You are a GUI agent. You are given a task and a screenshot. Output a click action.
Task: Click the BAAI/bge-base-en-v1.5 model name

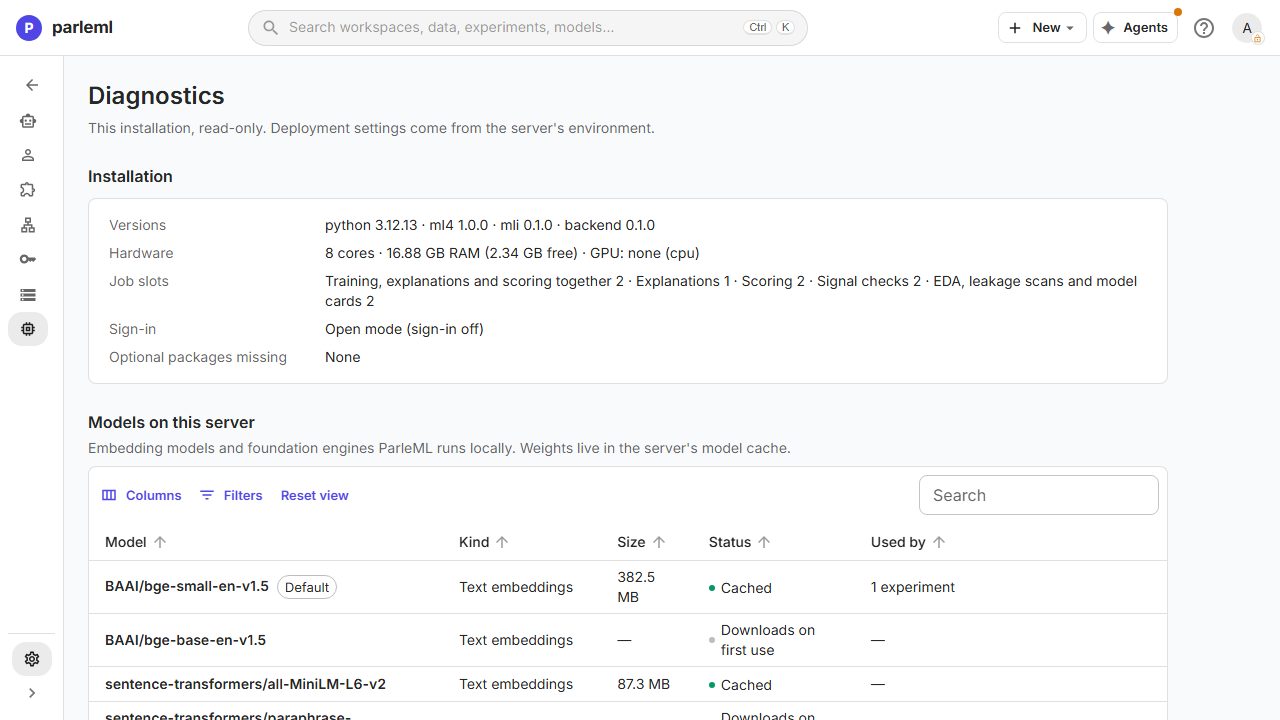click(185, 640)
